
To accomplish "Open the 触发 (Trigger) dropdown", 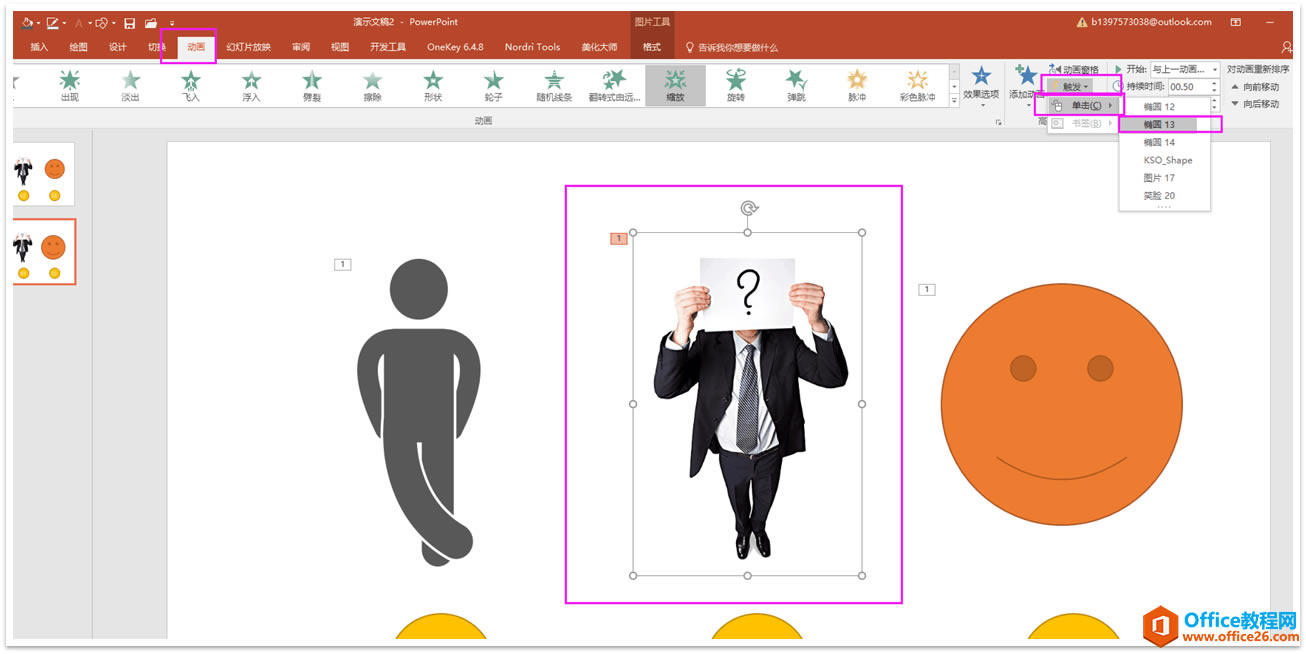I will 1071,87.
